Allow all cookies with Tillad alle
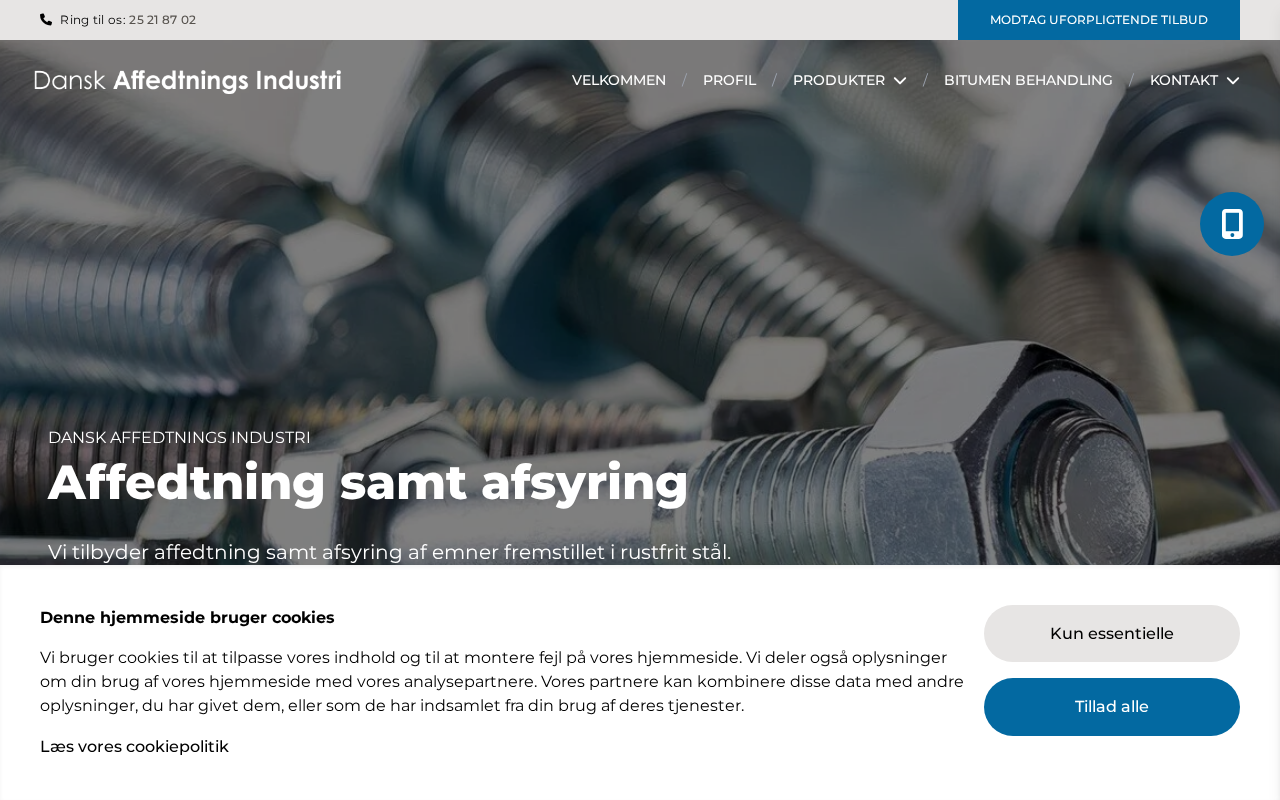 [1112, 707]
